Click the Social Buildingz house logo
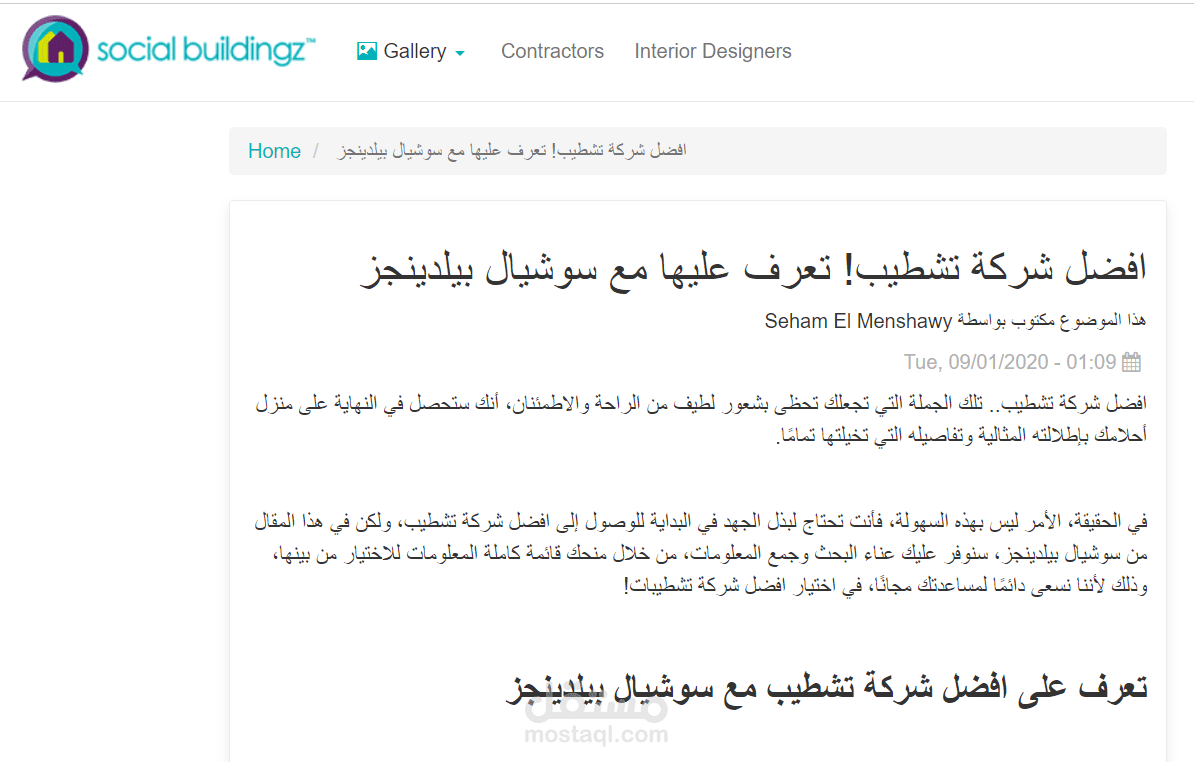Image resolution: width=1194 pixels, height=762 pixels. tap(55, 49)
